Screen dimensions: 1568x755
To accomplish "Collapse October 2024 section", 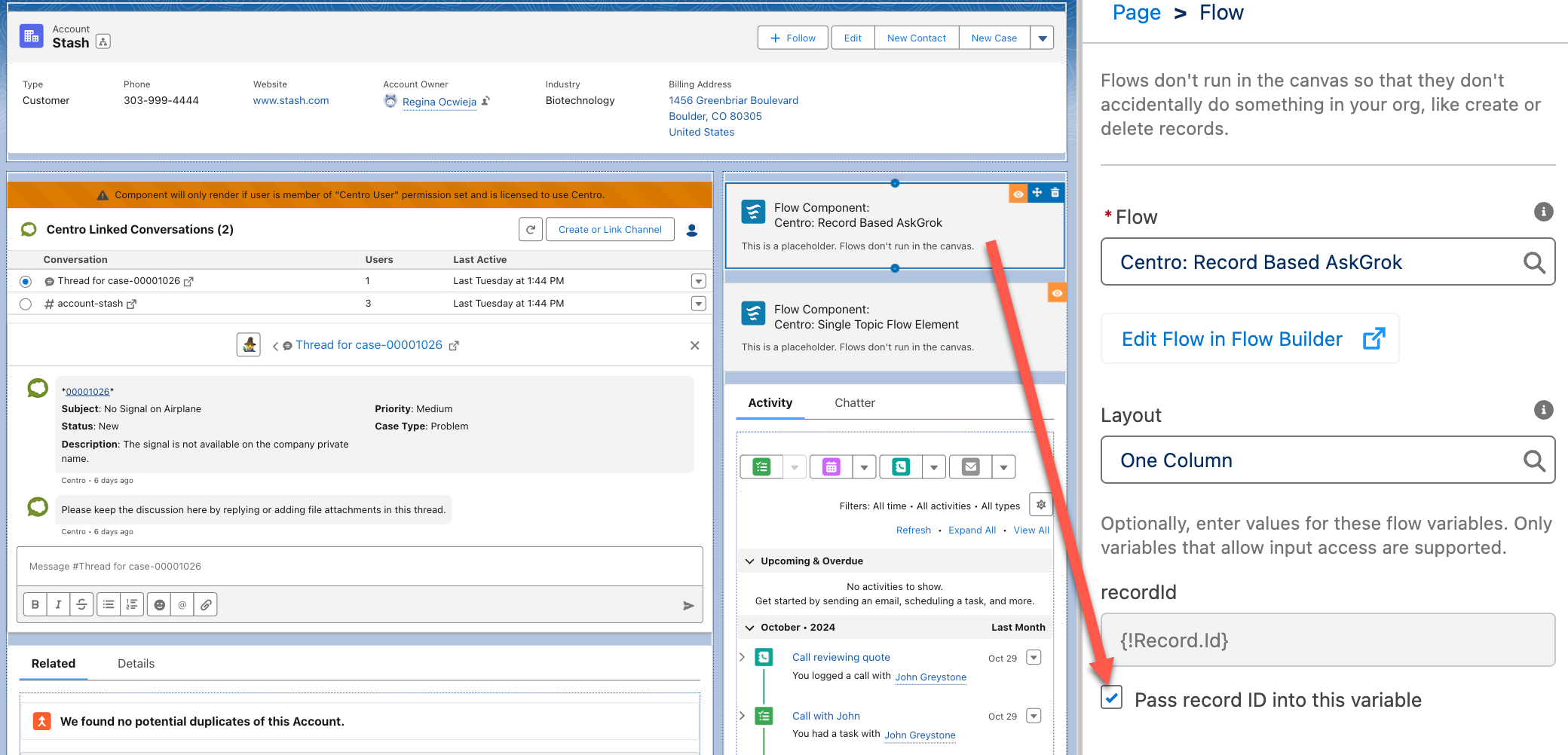I will point(750,628).
